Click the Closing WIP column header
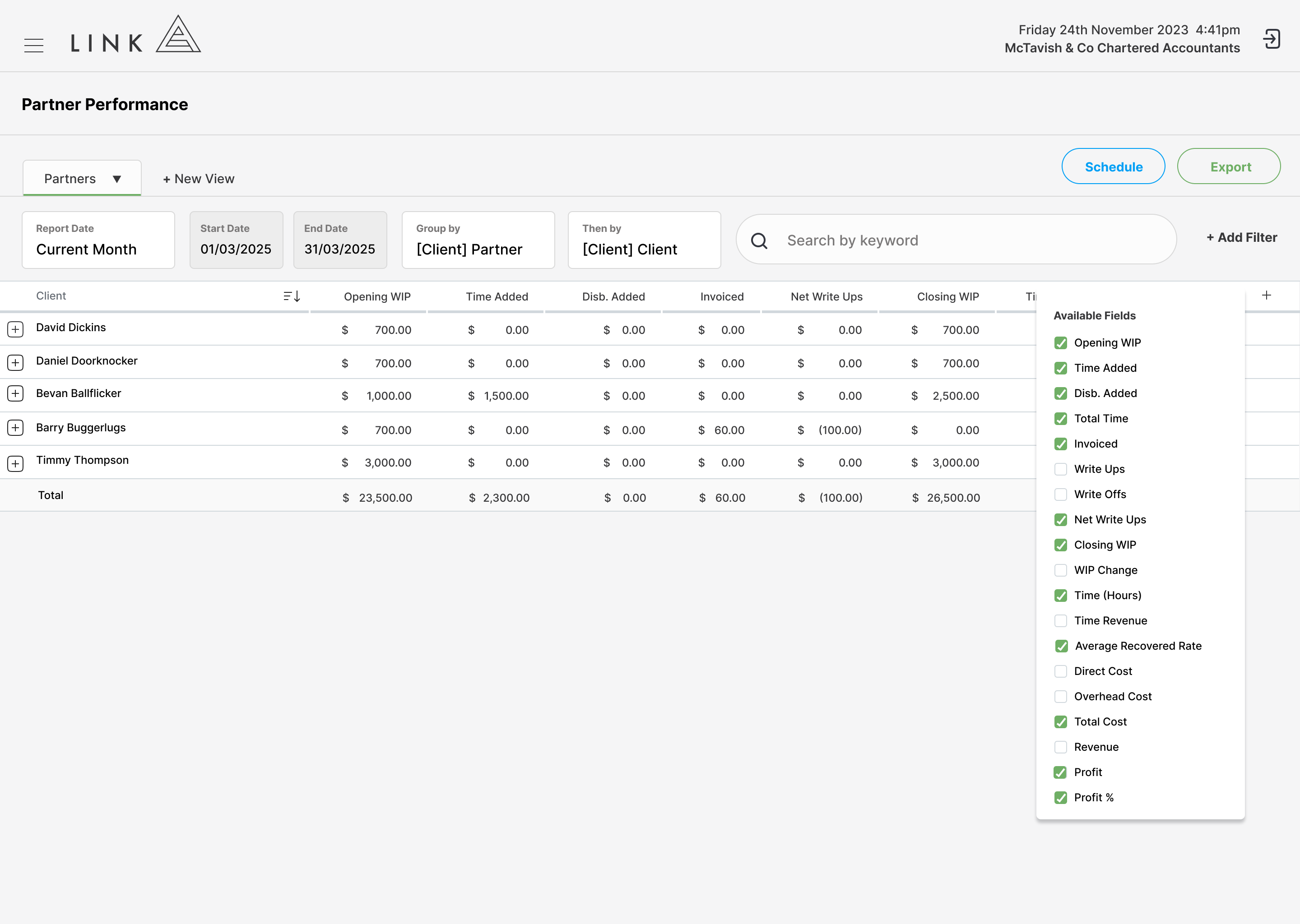1300x924 pixels. click(947, 296)
